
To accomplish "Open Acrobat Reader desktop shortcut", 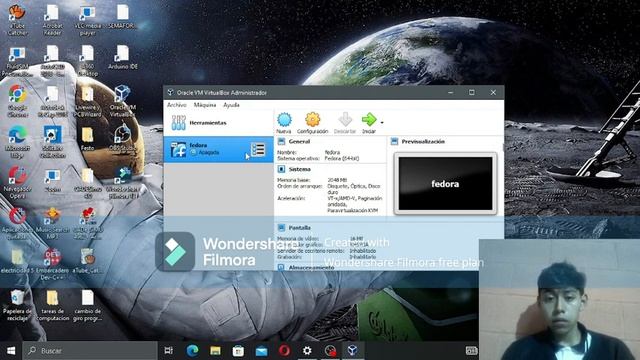I will [x=52, y=20].
